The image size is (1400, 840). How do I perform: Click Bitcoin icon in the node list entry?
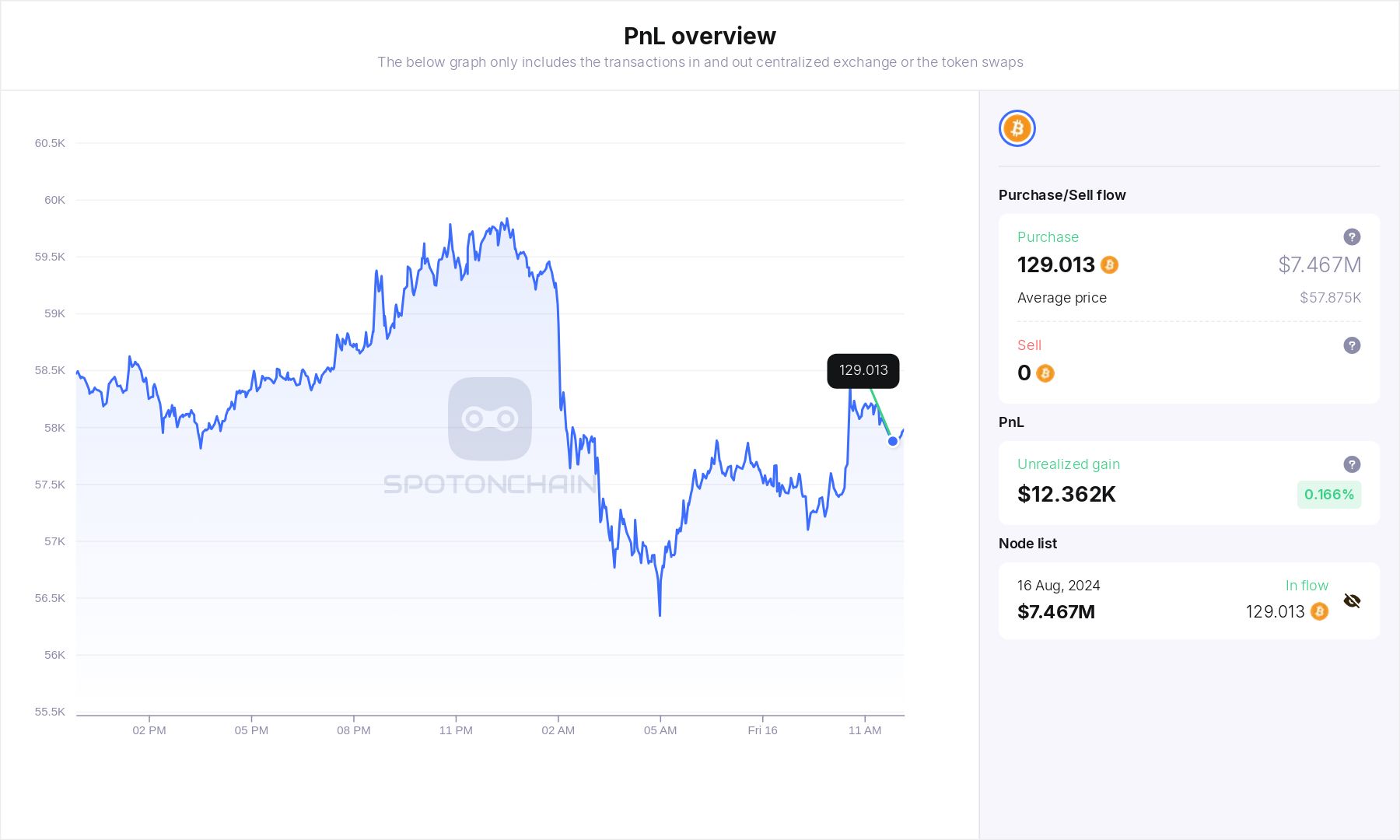[x=1319, y=612]
